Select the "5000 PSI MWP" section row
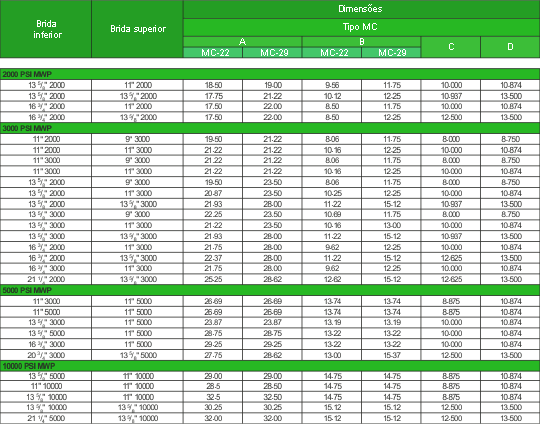The height and width of the screenshot is (424, 540). 270,290
